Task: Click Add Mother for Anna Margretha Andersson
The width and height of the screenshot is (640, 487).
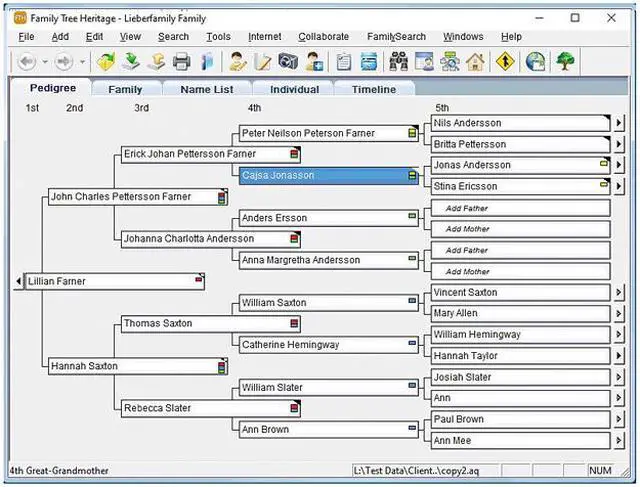Action: (x=520, y=271)
